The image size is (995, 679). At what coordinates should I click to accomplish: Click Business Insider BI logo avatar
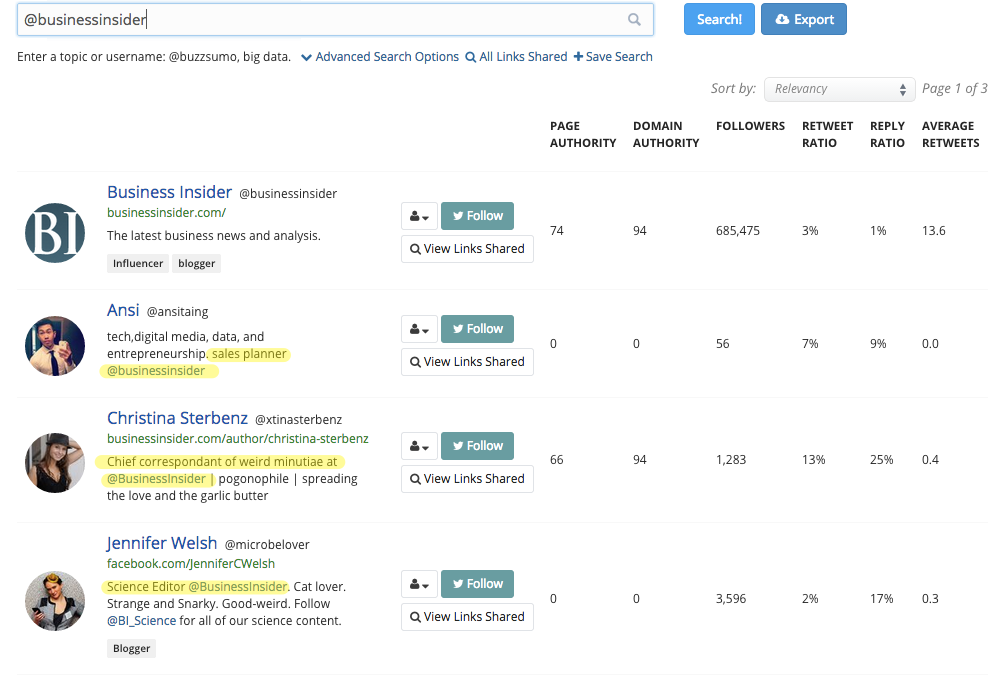click(55, 233)
